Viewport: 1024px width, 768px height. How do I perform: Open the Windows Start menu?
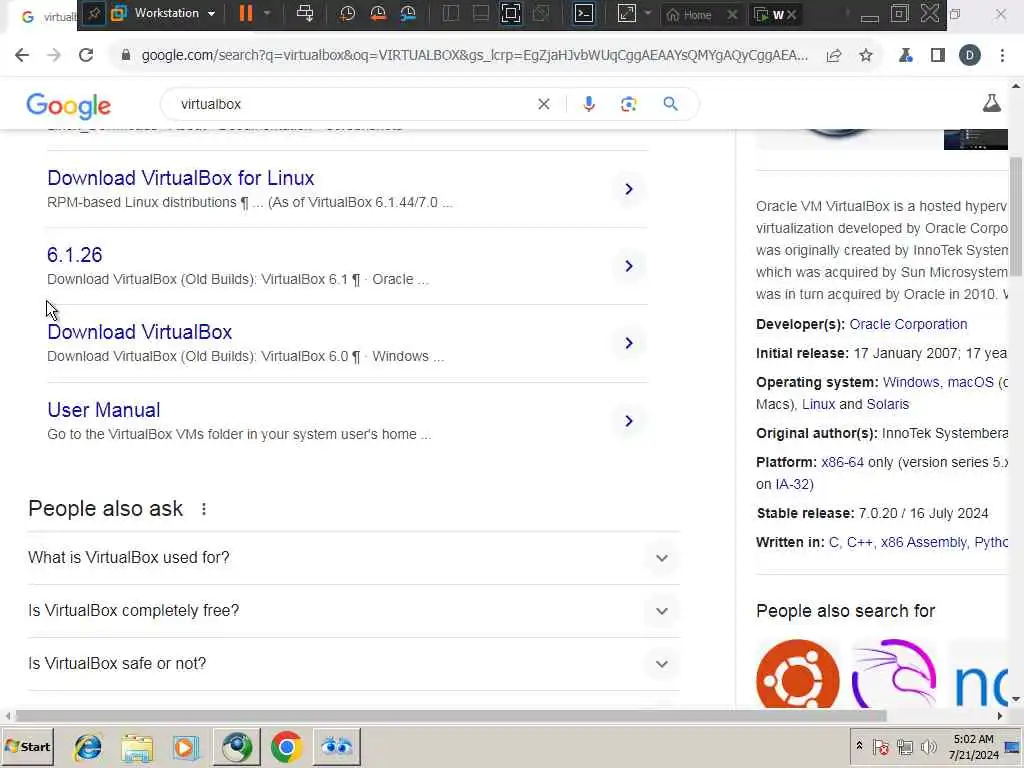click(x=27, y=746)
